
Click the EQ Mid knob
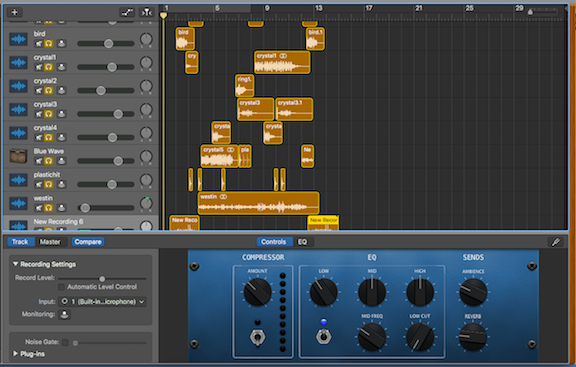point(372,292)
